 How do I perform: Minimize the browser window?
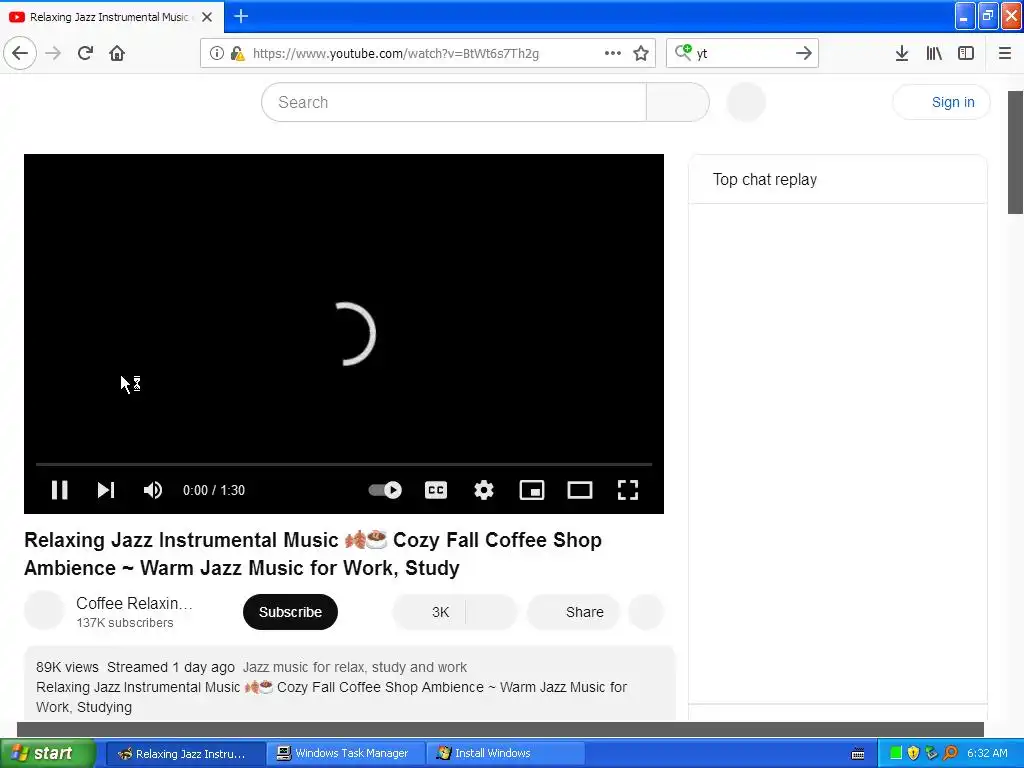pyautogui.click(x=965, y=16)
